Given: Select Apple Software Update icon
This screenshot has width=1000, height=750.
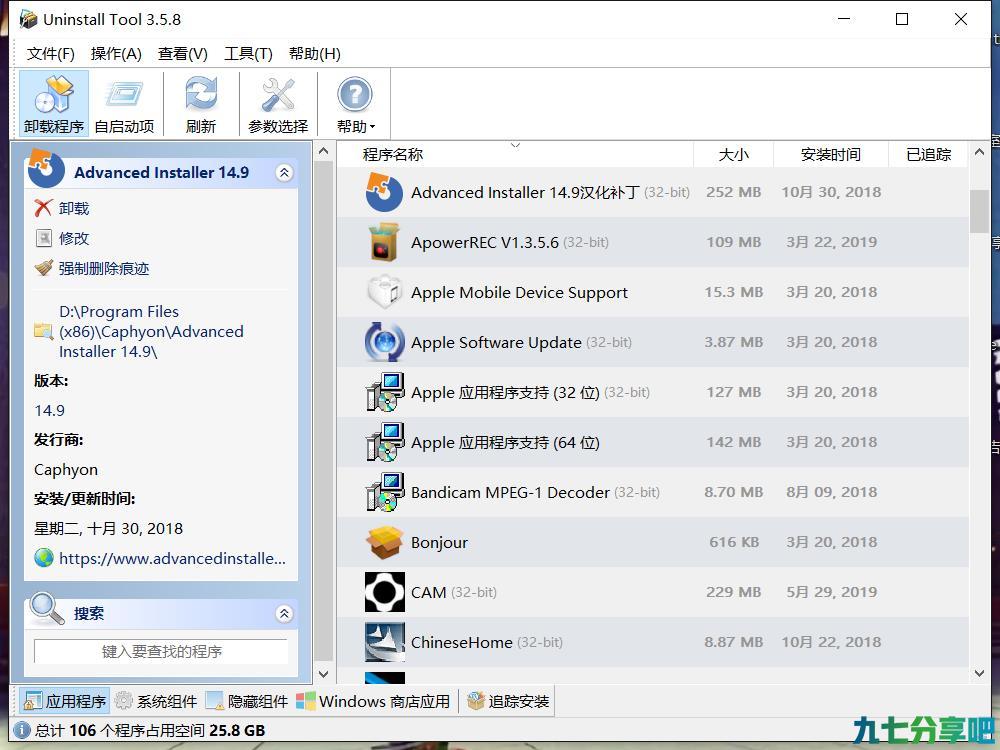Looking at the screenshot, I should (x=385, y=342).
